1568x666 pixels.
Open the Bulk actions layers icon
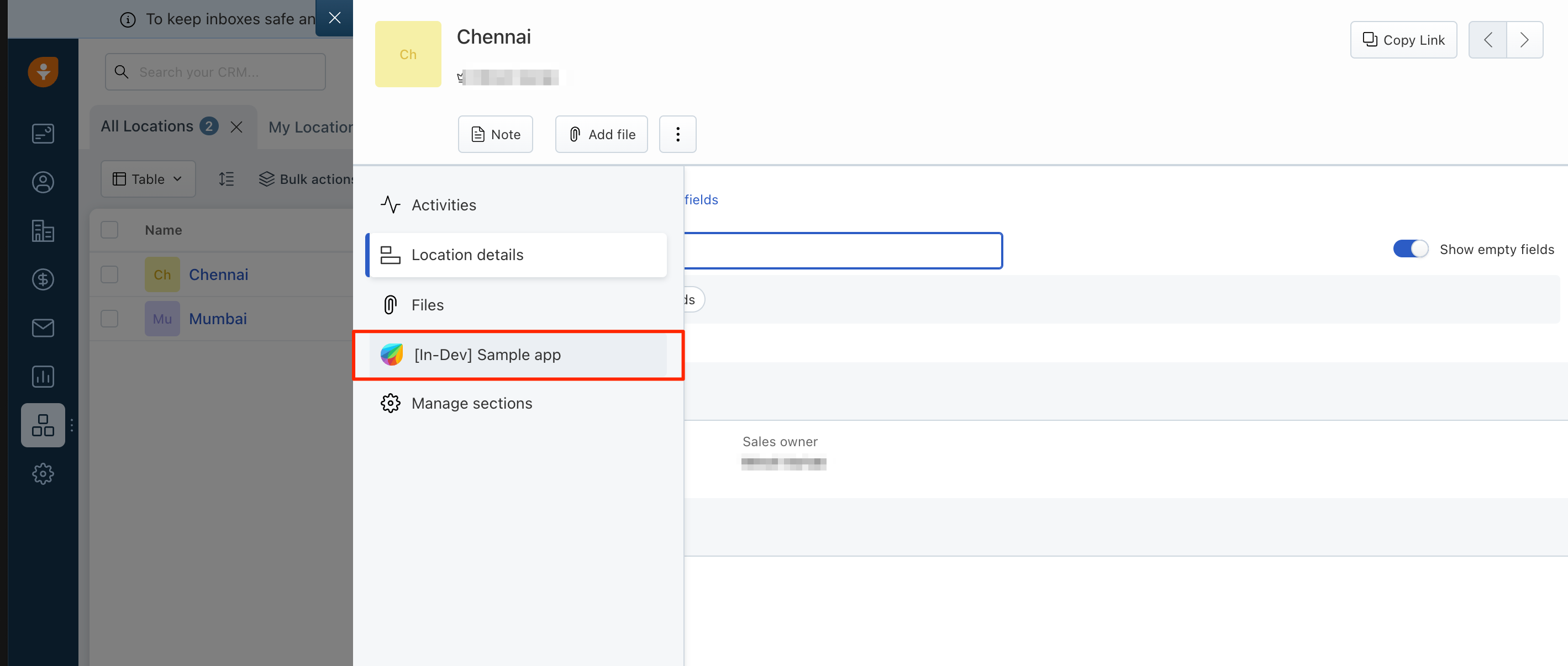pos(267,178)
